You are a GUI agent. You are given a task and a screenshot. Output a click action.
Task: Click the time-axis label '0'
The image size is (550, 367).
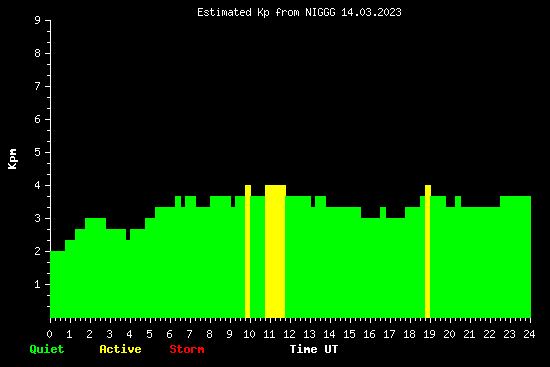[49, 334]
